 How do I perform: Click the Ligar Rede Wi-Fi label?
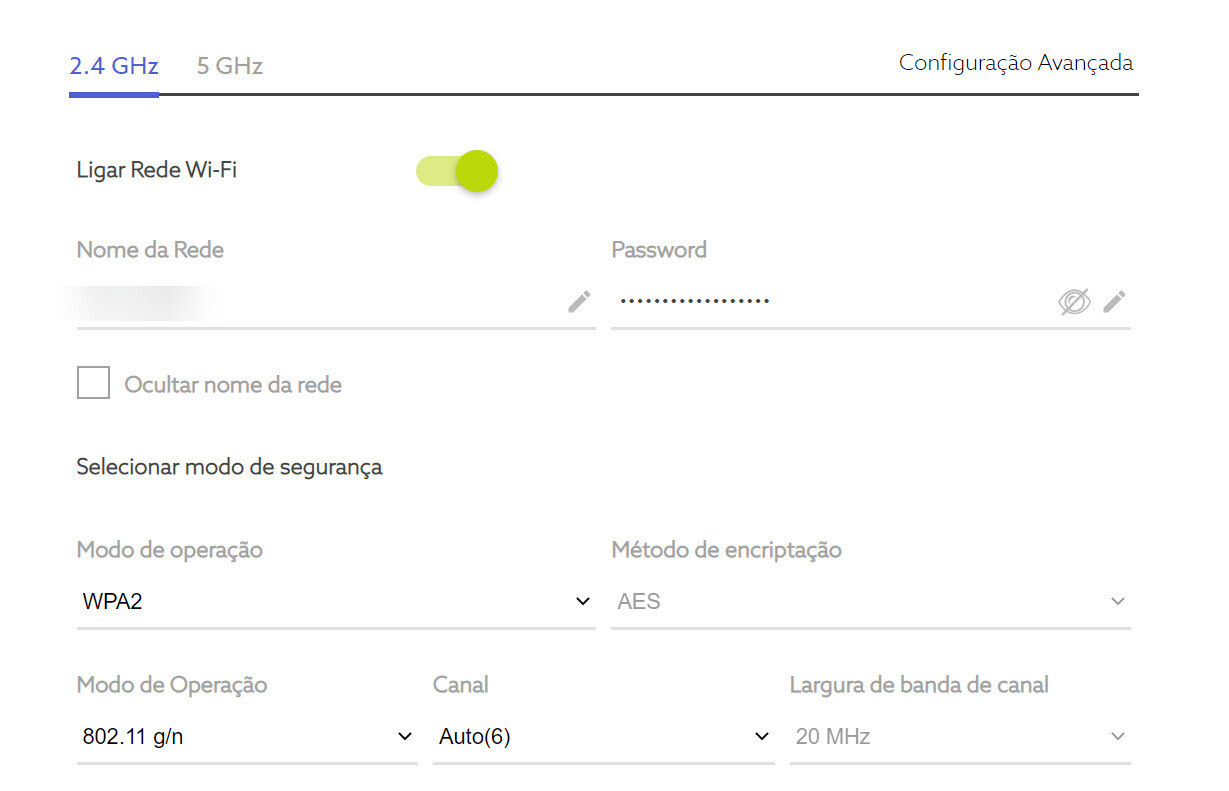tap(156, 170)
